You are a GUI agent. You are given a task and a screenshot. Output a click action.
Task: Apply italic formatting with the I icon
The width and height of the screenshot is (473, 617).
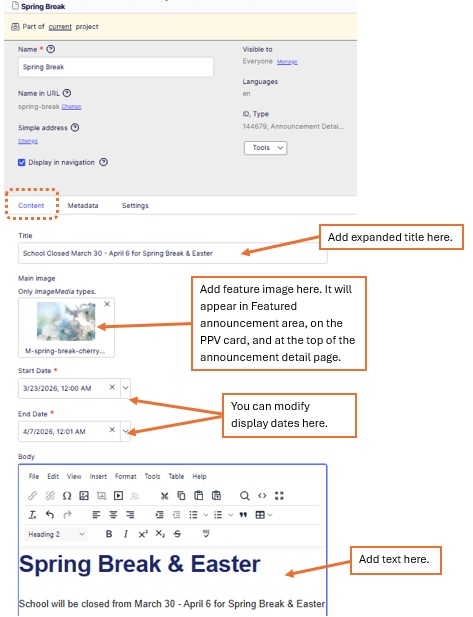point(126,534)
